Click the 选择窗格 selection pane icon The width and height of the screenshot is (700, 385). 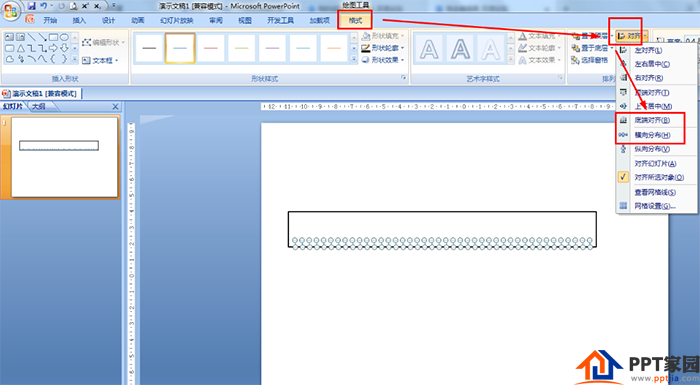point(575,60)
